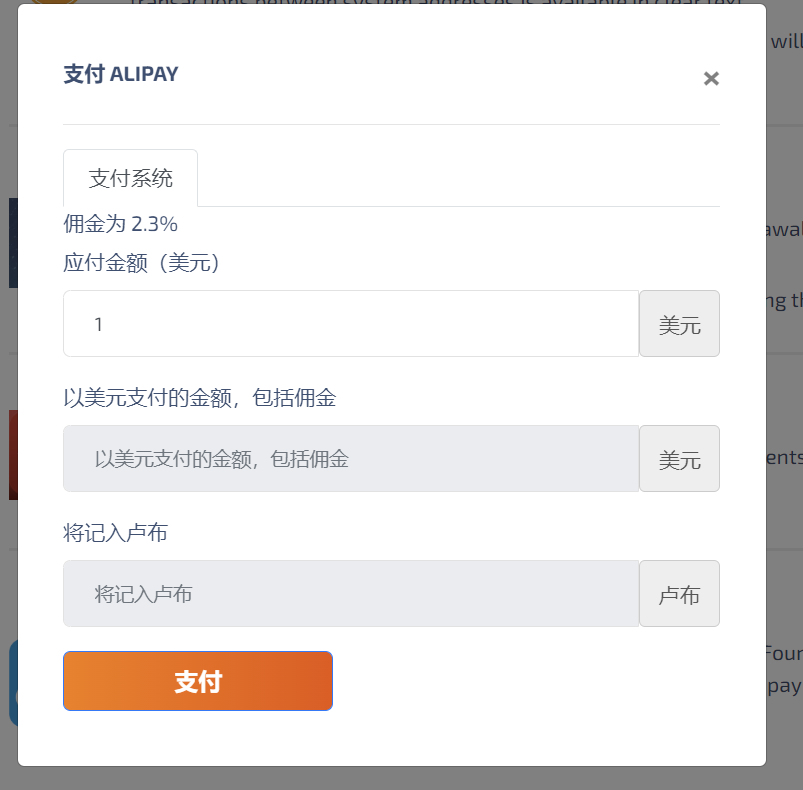
Task: Click the 将记入卢布 label above field
Action: click(x=115, y=532)
